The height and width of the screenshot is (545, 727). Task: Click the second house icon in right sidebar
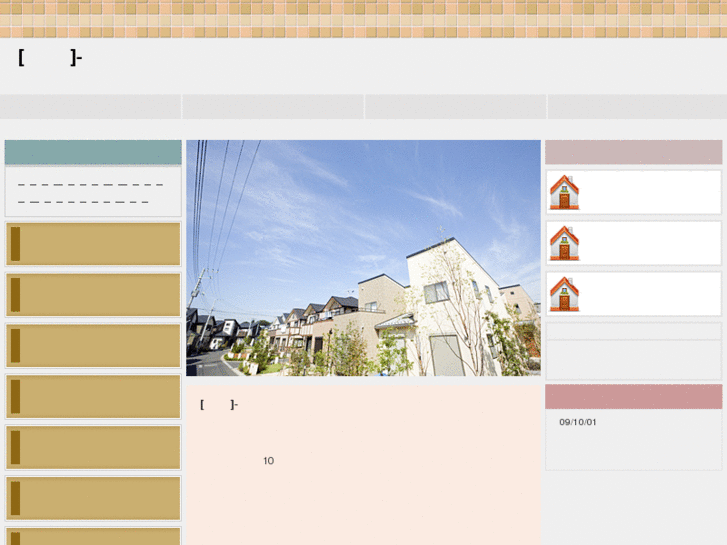[x=564, y=243]
